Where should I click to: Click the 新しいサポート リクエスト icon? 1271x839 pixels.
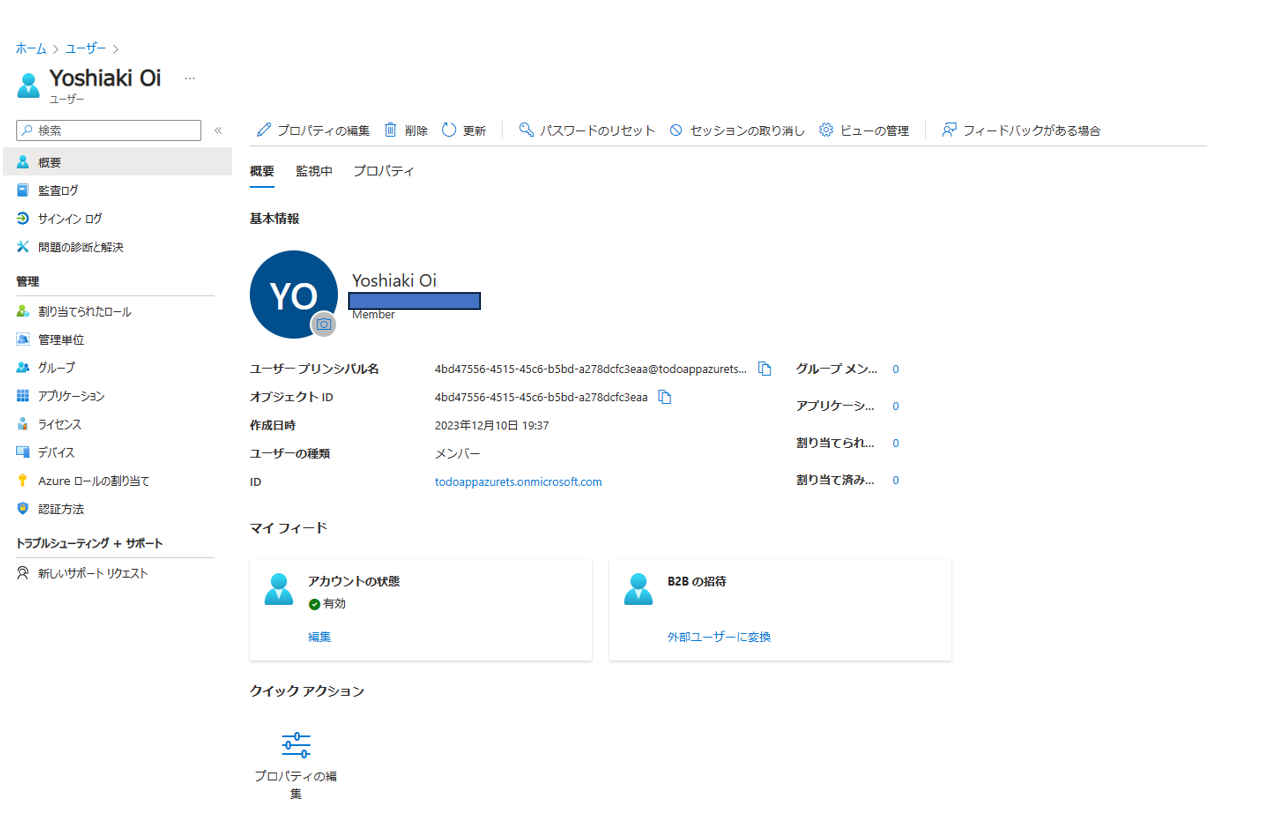click(23, 573)
